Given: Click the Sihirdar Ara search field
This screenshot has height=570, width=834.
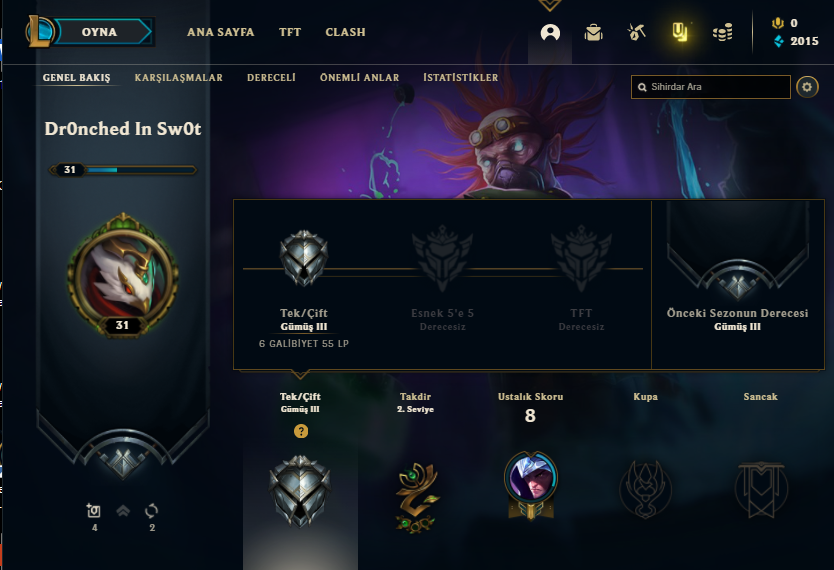Looking at the screenshot, I should pyautogui.click(x=711, y=87).
